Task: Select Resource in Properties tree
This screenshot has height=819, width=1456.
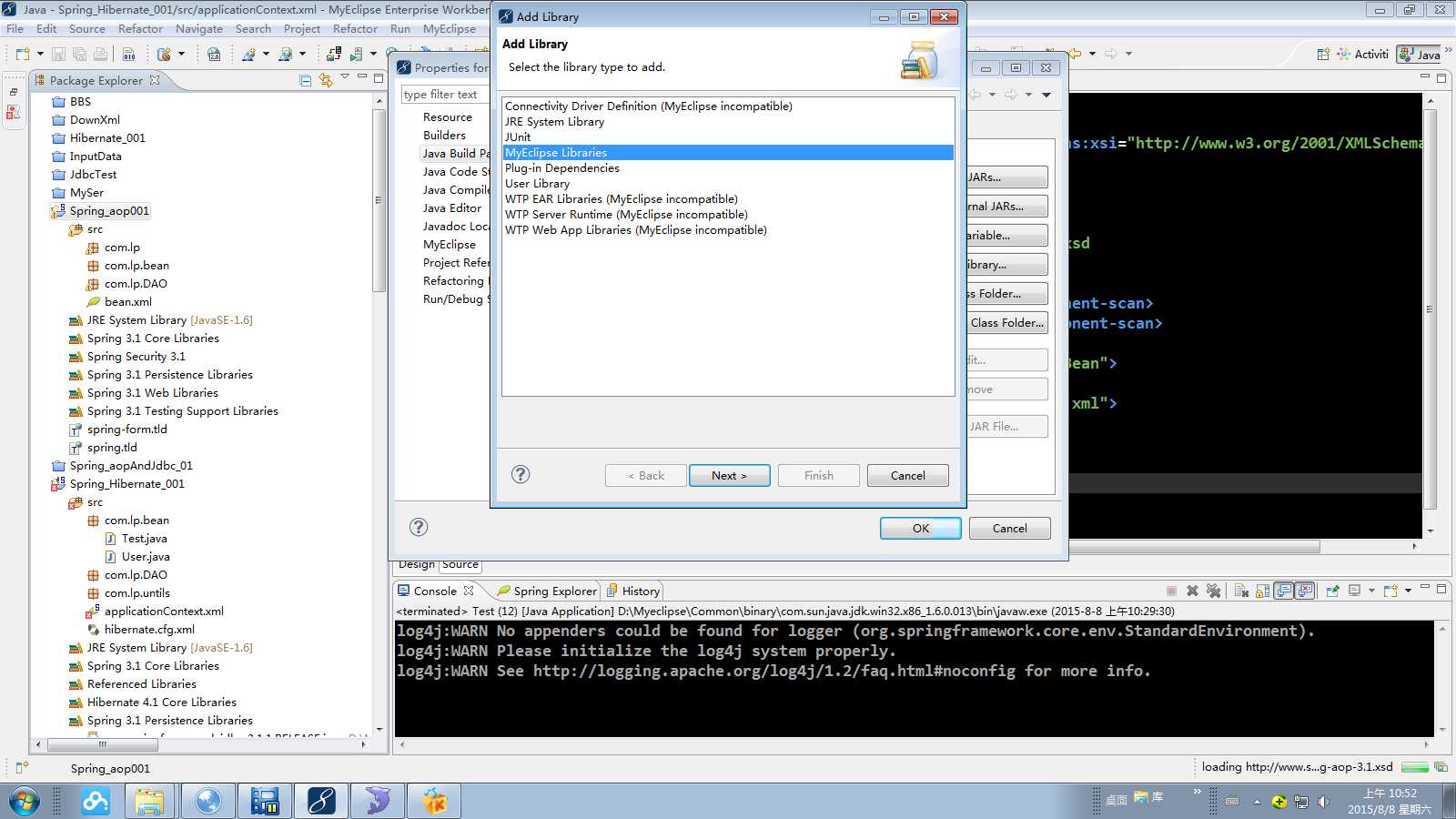Action: (x=448, y=117)
